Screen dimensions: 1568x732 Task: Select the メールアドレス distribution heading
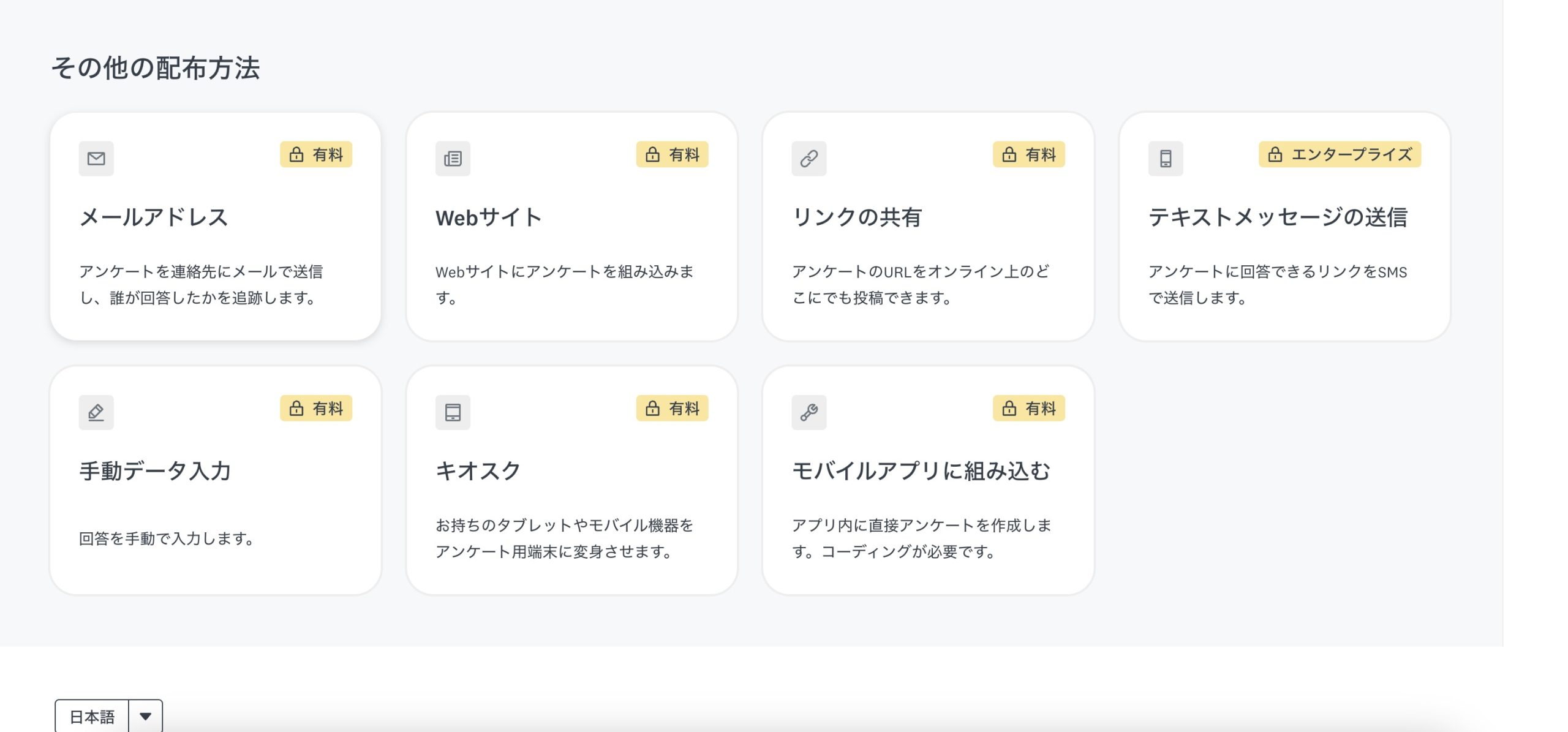[154, 217]
